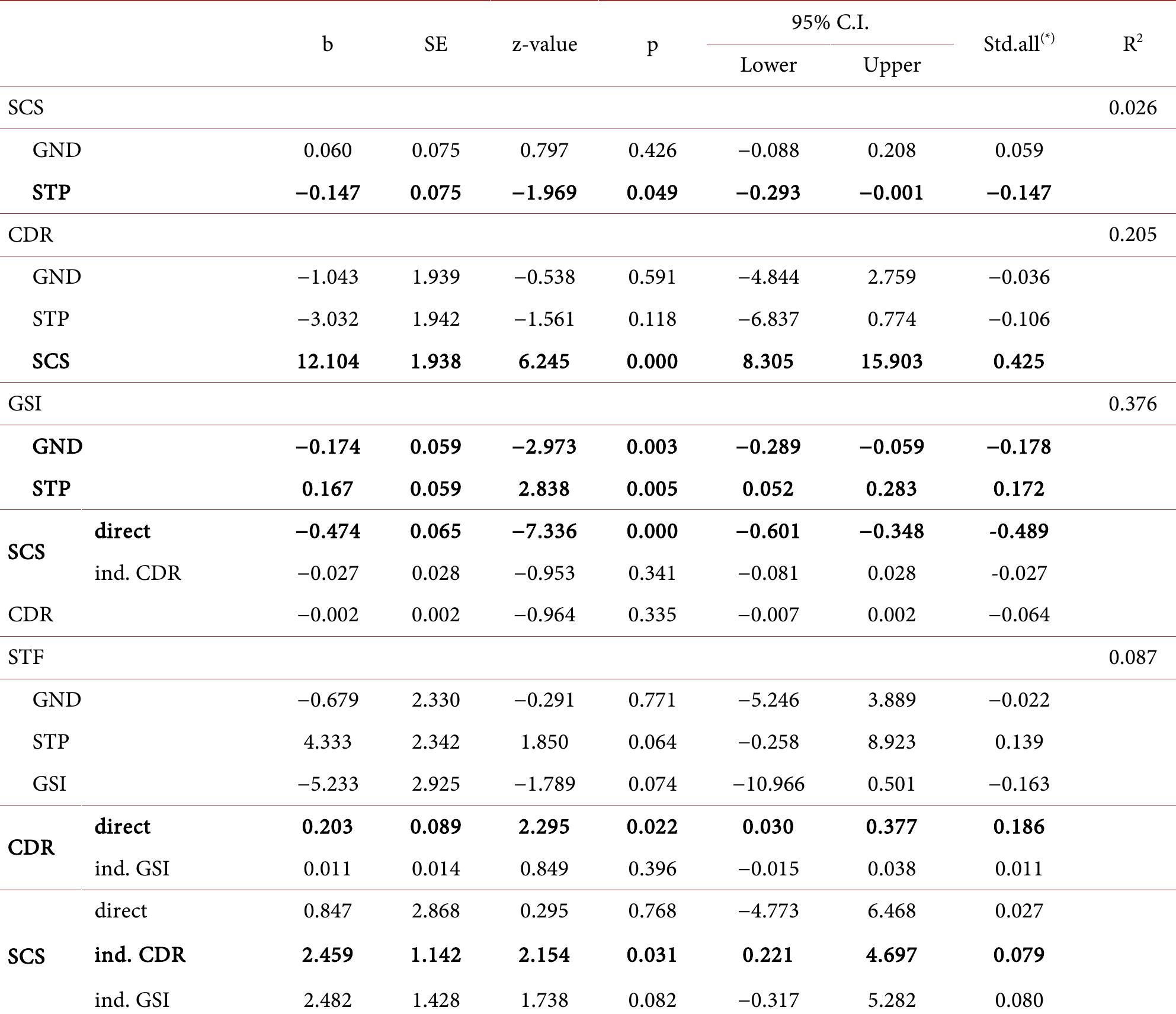The height and width of the screenshot is (1014, 1176).
Task: Click the SE column header
Action: 435,44
